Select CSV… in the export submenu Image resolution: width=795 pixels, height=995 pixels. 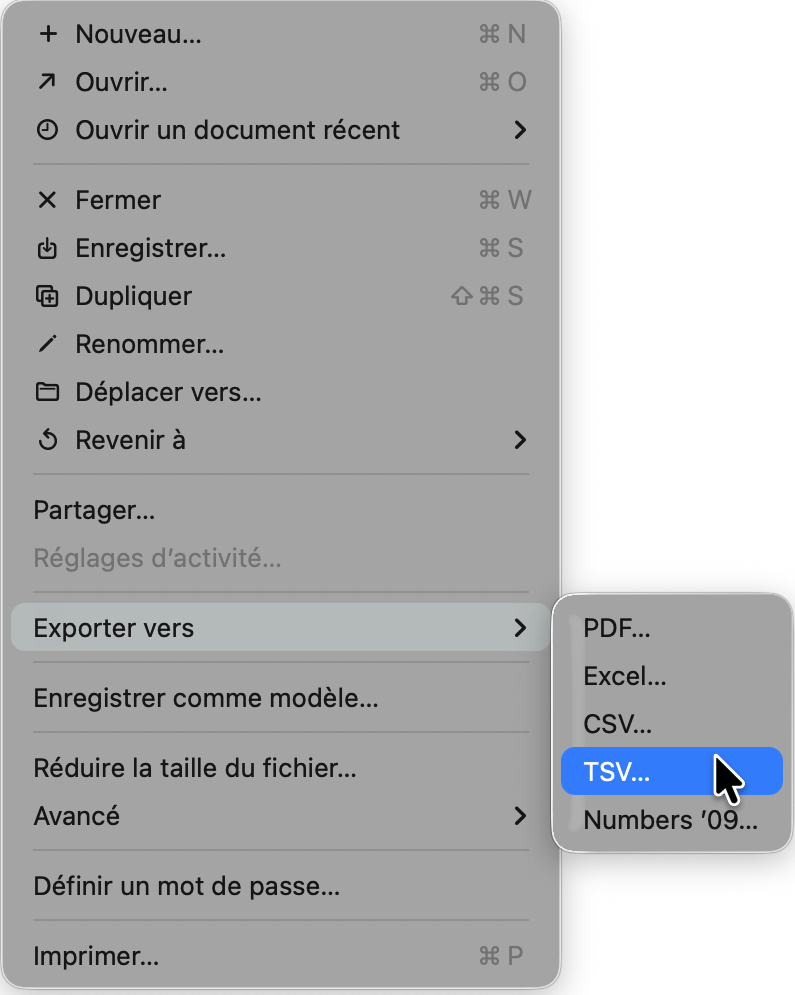point(618,724)
